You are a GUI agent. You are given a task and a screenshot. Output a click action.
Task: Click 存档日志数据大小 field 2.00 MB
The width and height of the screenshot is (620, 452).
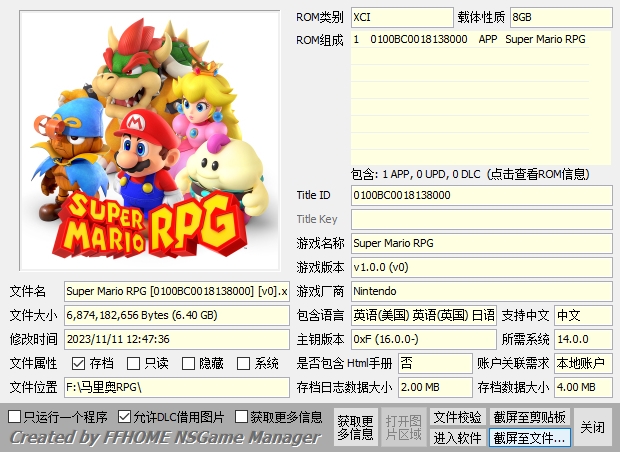(x=435, y=387)
